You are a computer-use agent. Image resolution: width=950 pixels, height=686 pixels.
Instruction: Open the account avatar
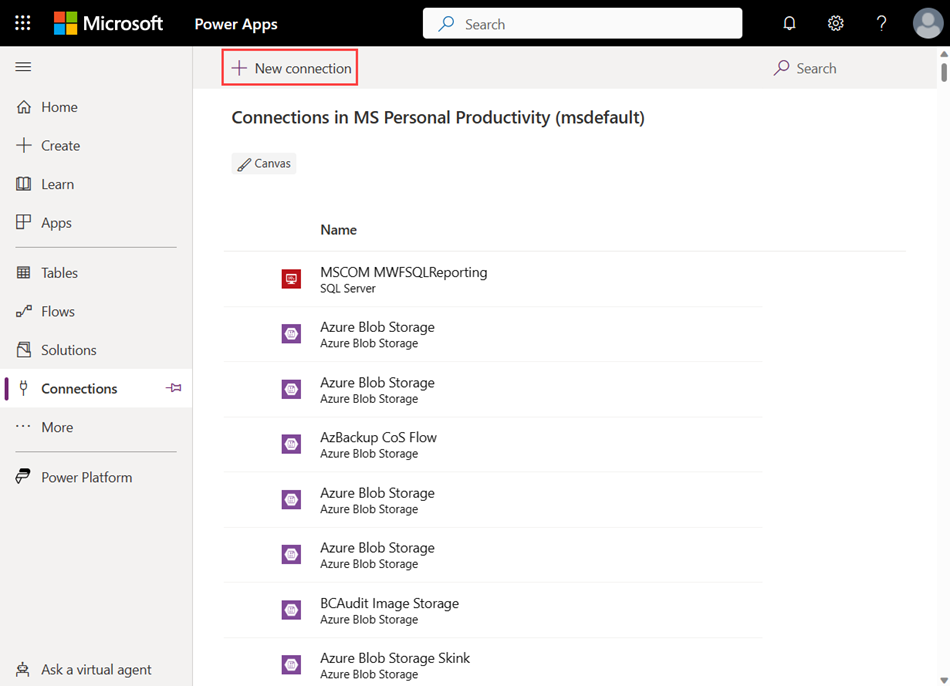[x=927, y=23]
